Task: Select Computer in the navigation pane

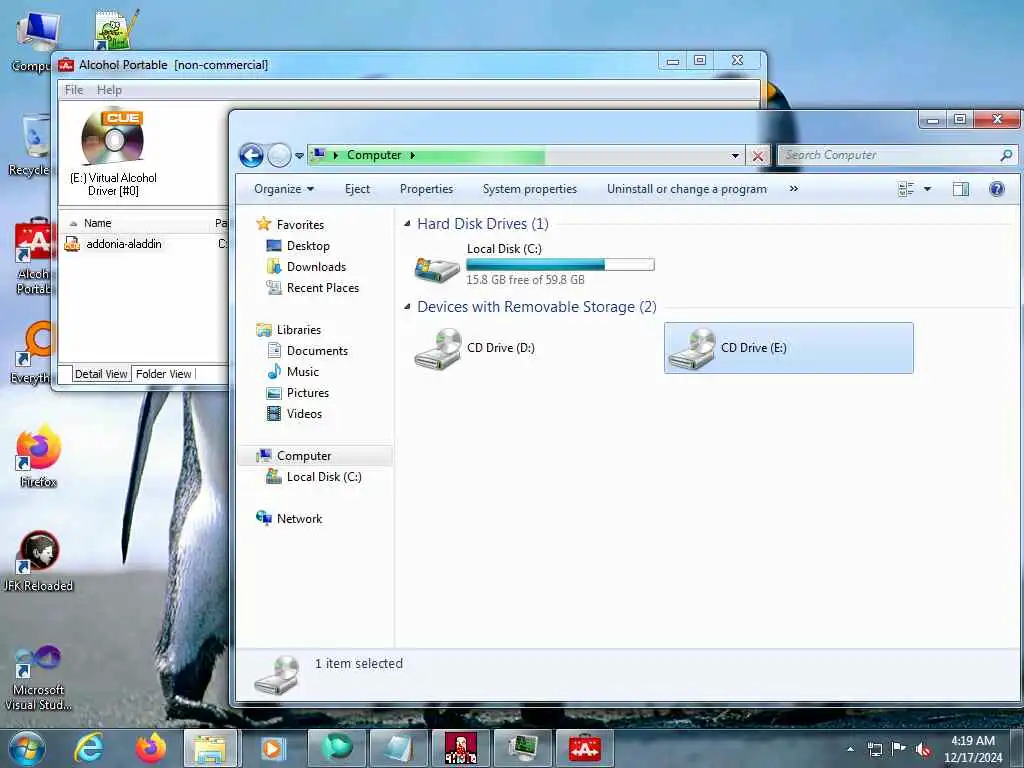Action: pos(304,456)
